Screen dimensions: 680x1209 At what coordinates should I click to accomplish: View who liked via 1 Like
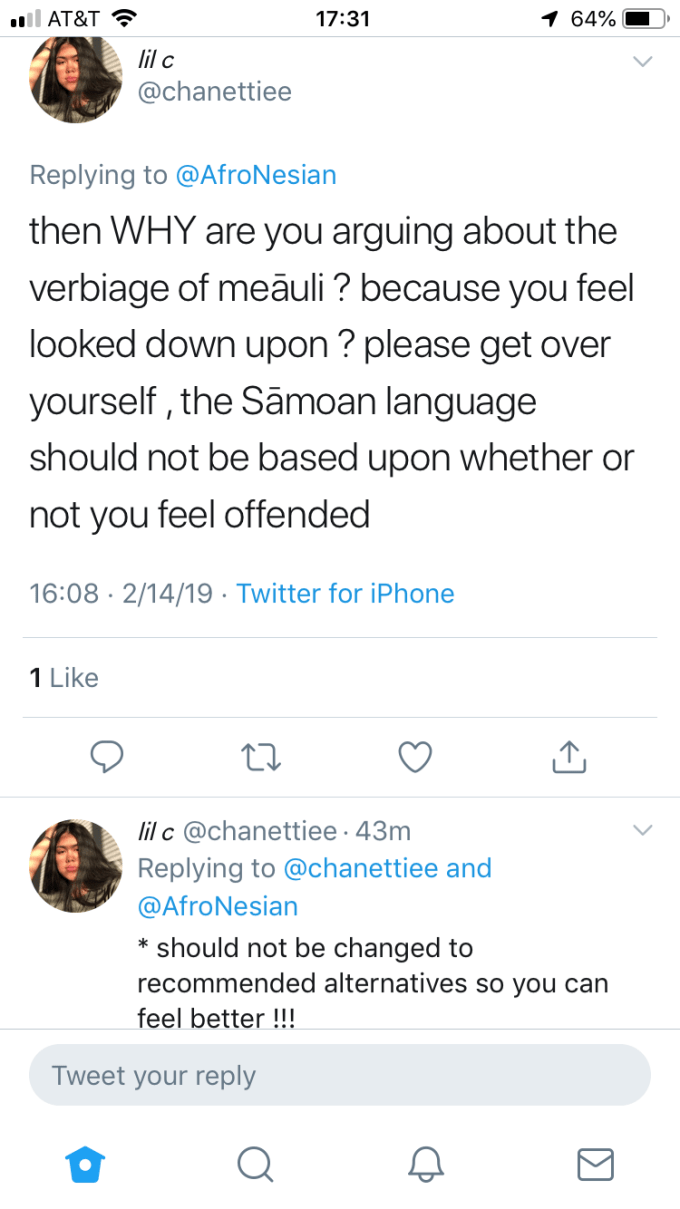tap(64, 678)
